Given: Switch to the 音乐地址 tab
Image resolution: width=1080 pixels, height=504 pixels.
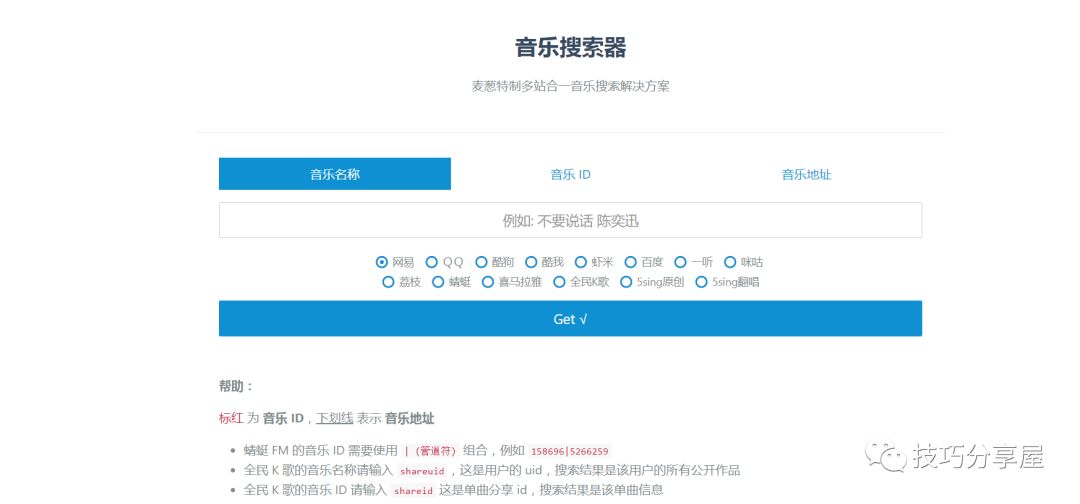Looking at the screenshot, I should pyautogui.click(x=806, y=174).
